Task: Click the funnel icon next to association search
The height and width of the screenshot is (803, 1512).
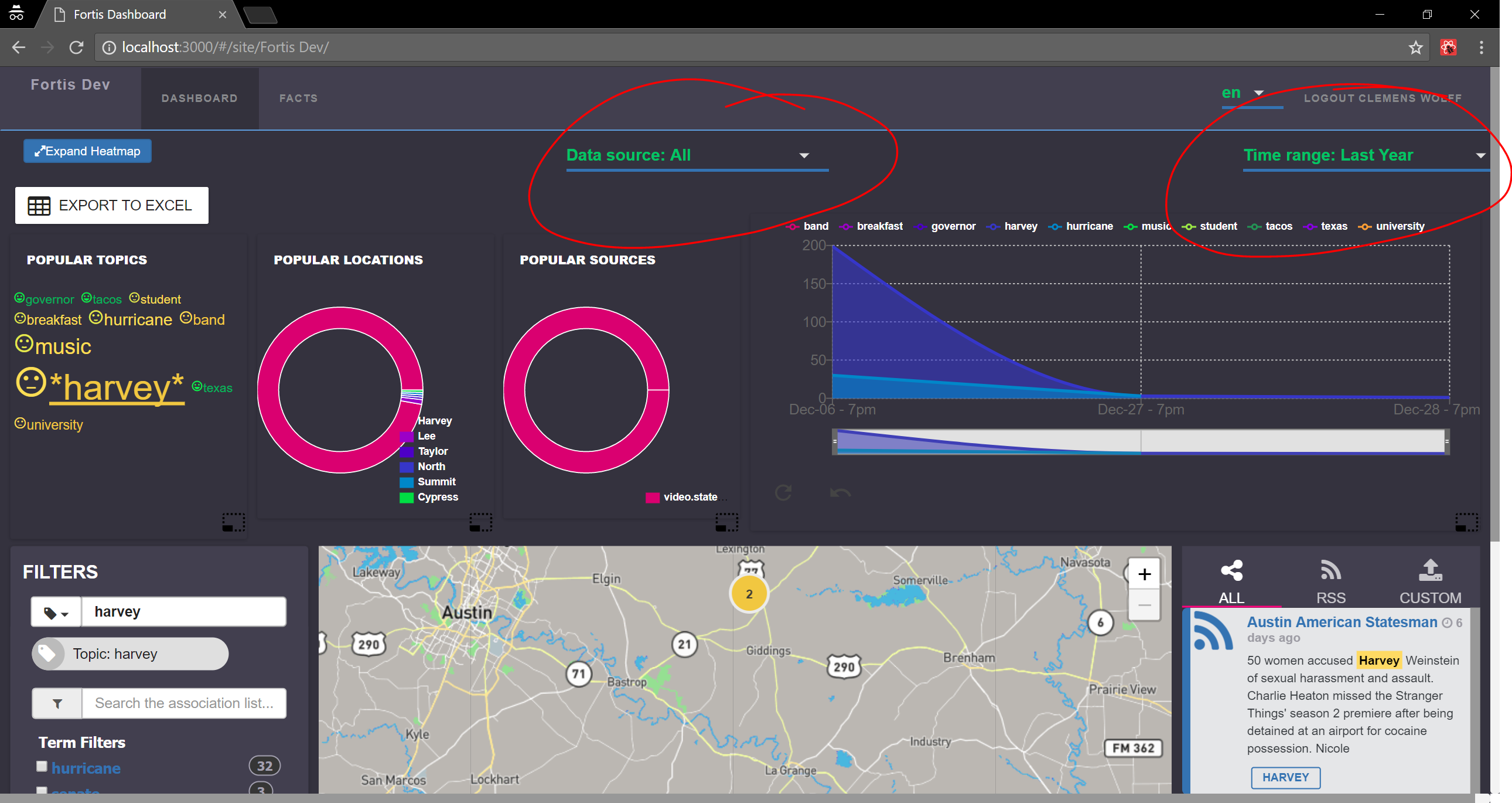Action: (57, 703)
